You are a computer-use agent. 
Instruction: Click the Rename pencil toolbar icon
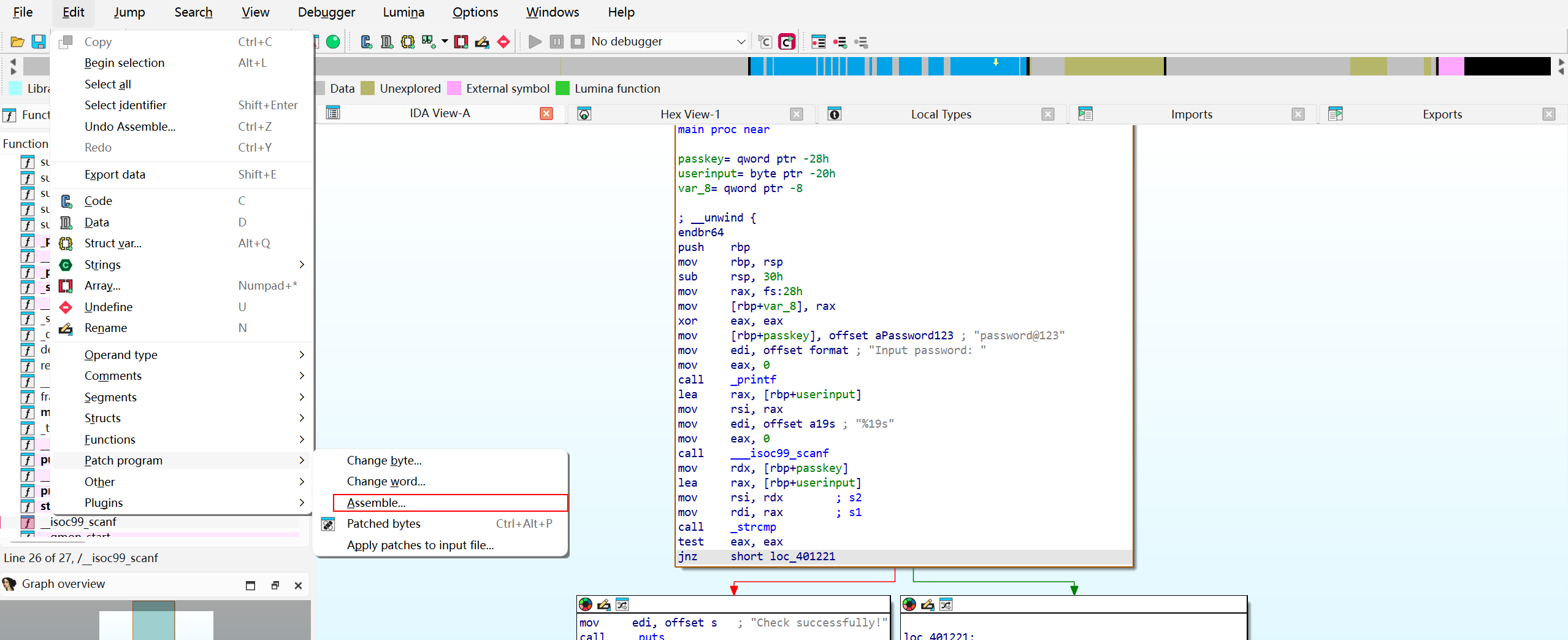[x=482, y=42]
